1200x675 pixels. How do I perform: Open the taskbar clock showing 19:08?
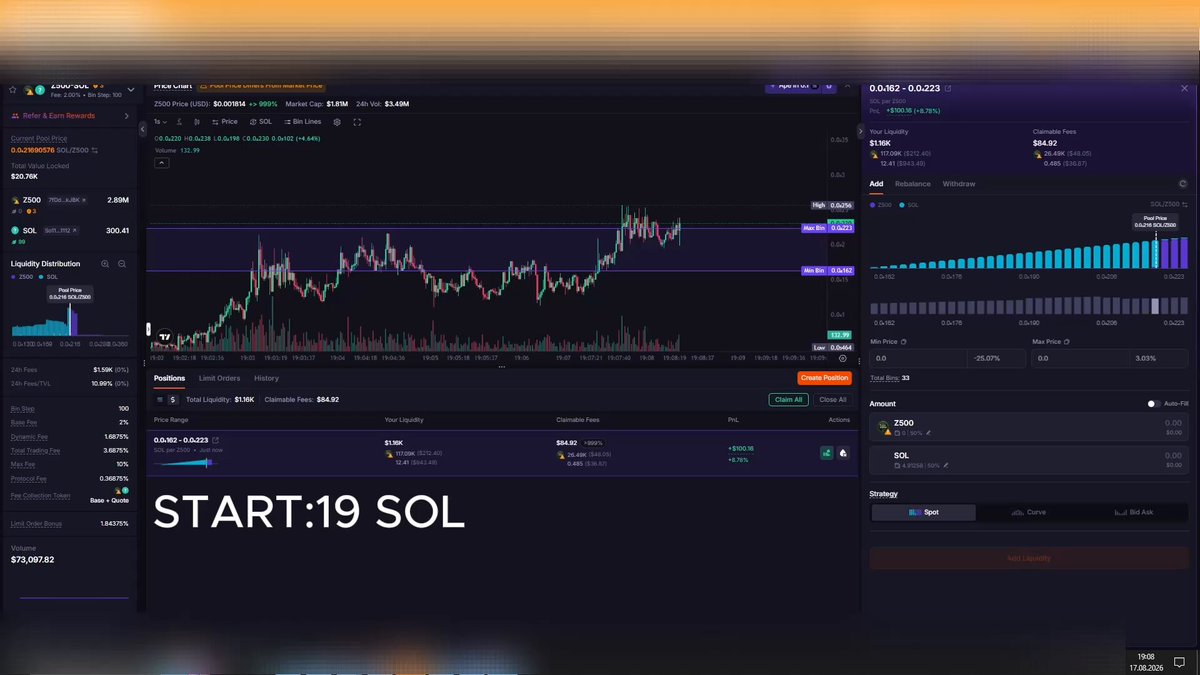[1146, 662]
